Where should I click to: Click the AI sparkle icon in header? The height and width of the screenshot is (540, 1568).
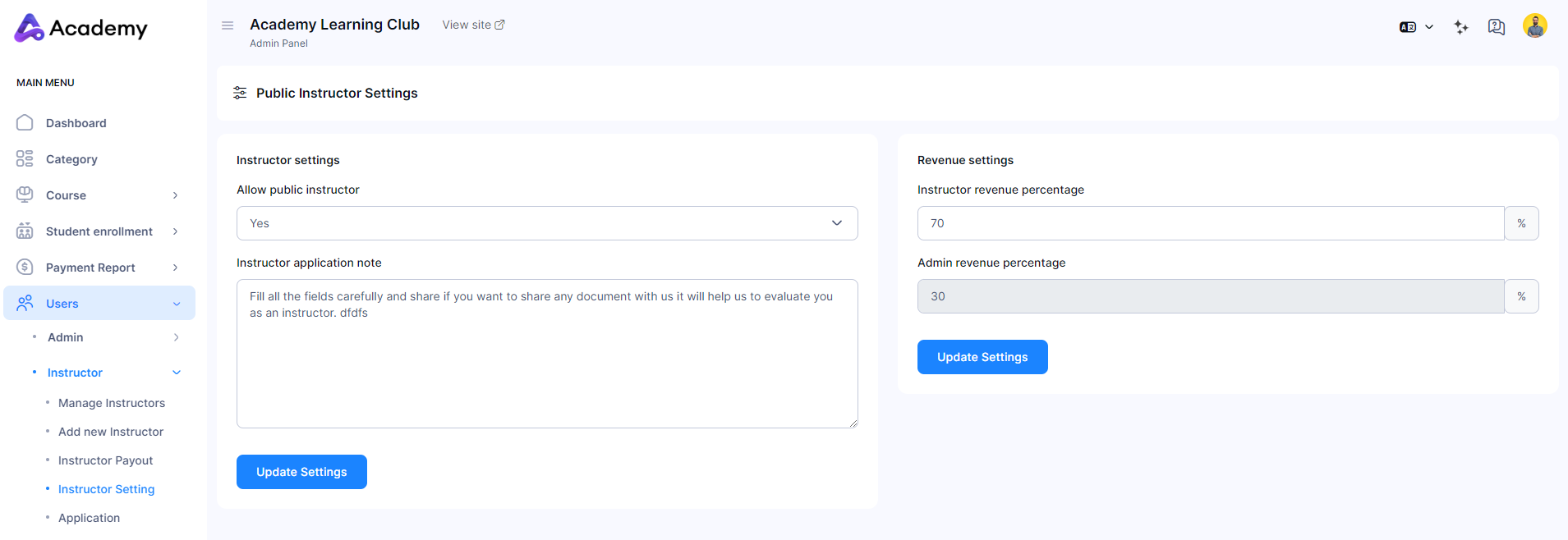(1460, 27)
